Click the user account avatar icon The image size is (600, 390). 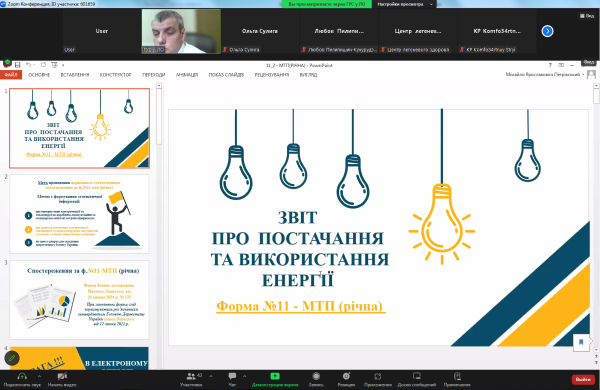[x=591, y=74]
